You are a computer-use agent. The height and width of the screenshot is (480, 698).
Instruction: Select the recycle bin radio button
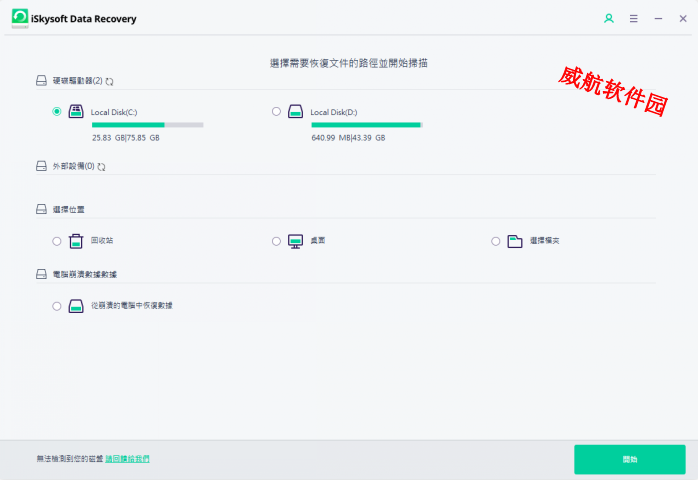[57, 241]
